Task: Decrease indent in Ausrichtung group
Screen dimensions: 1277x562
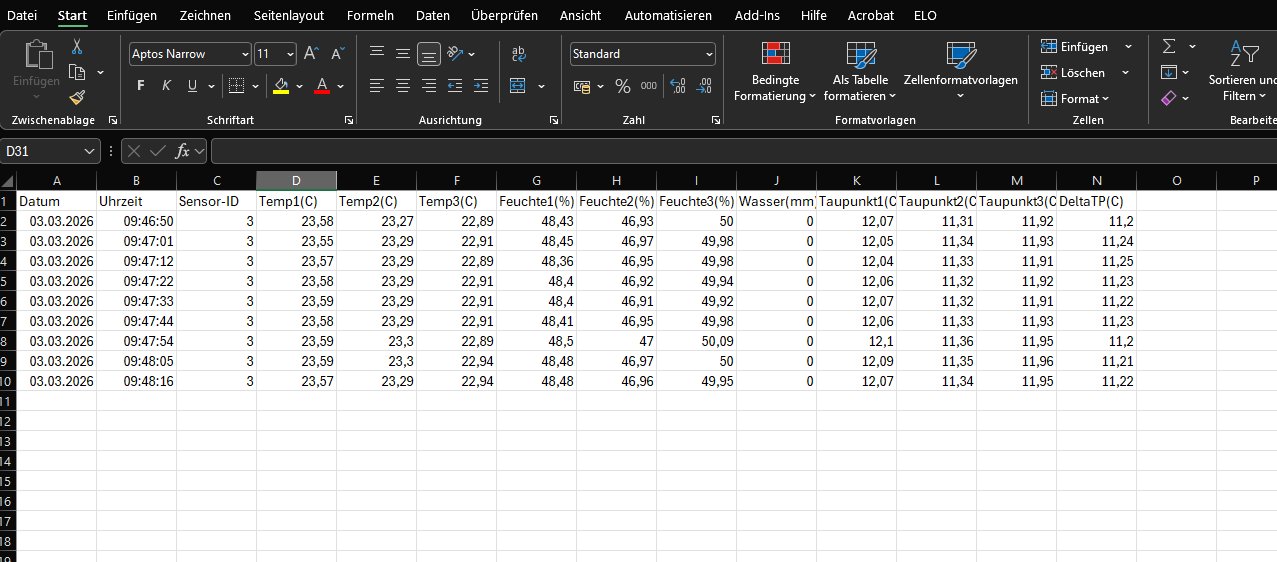Action: (455, 86)
